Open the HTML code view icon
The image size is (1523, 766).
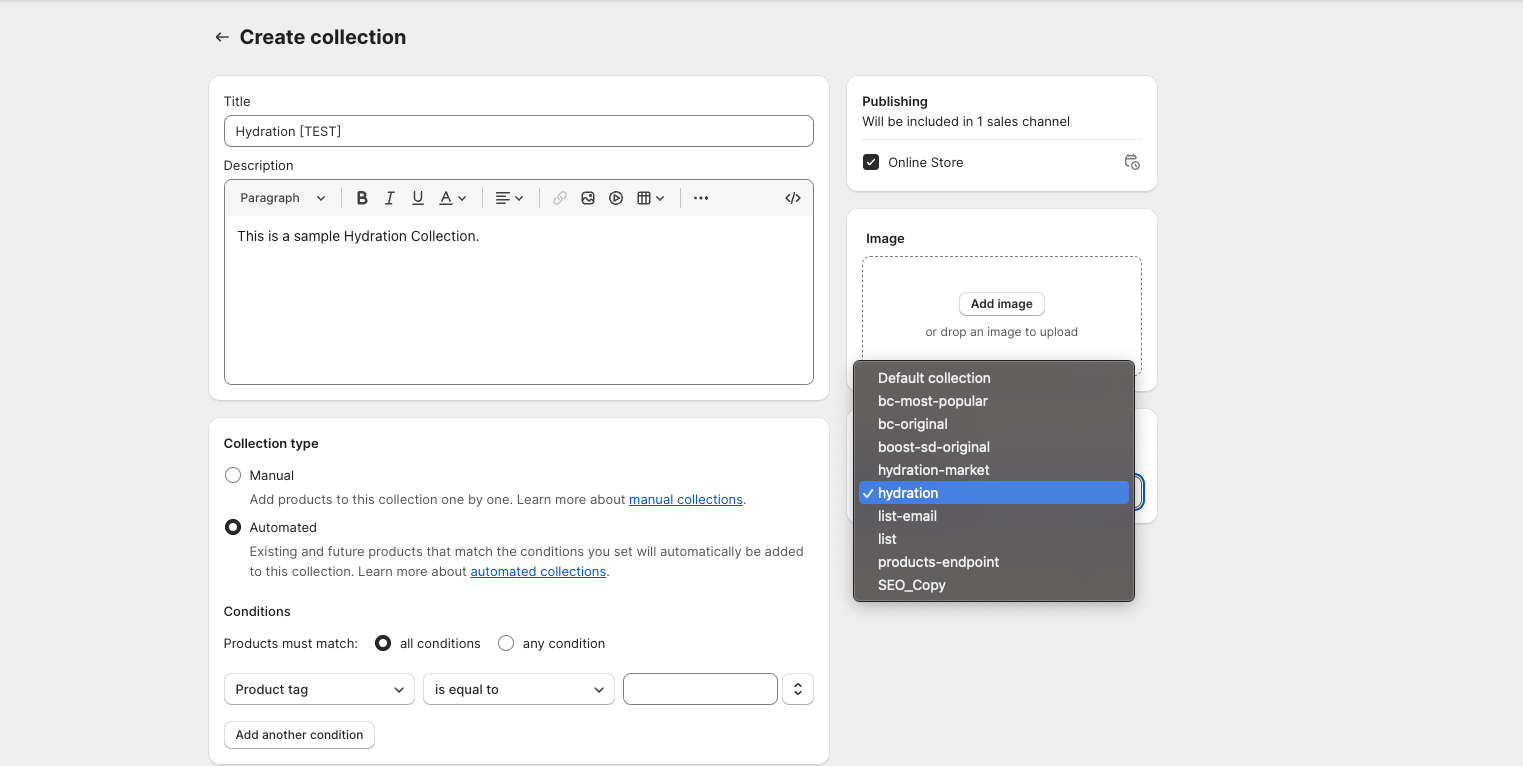click(x=793, y=198)
